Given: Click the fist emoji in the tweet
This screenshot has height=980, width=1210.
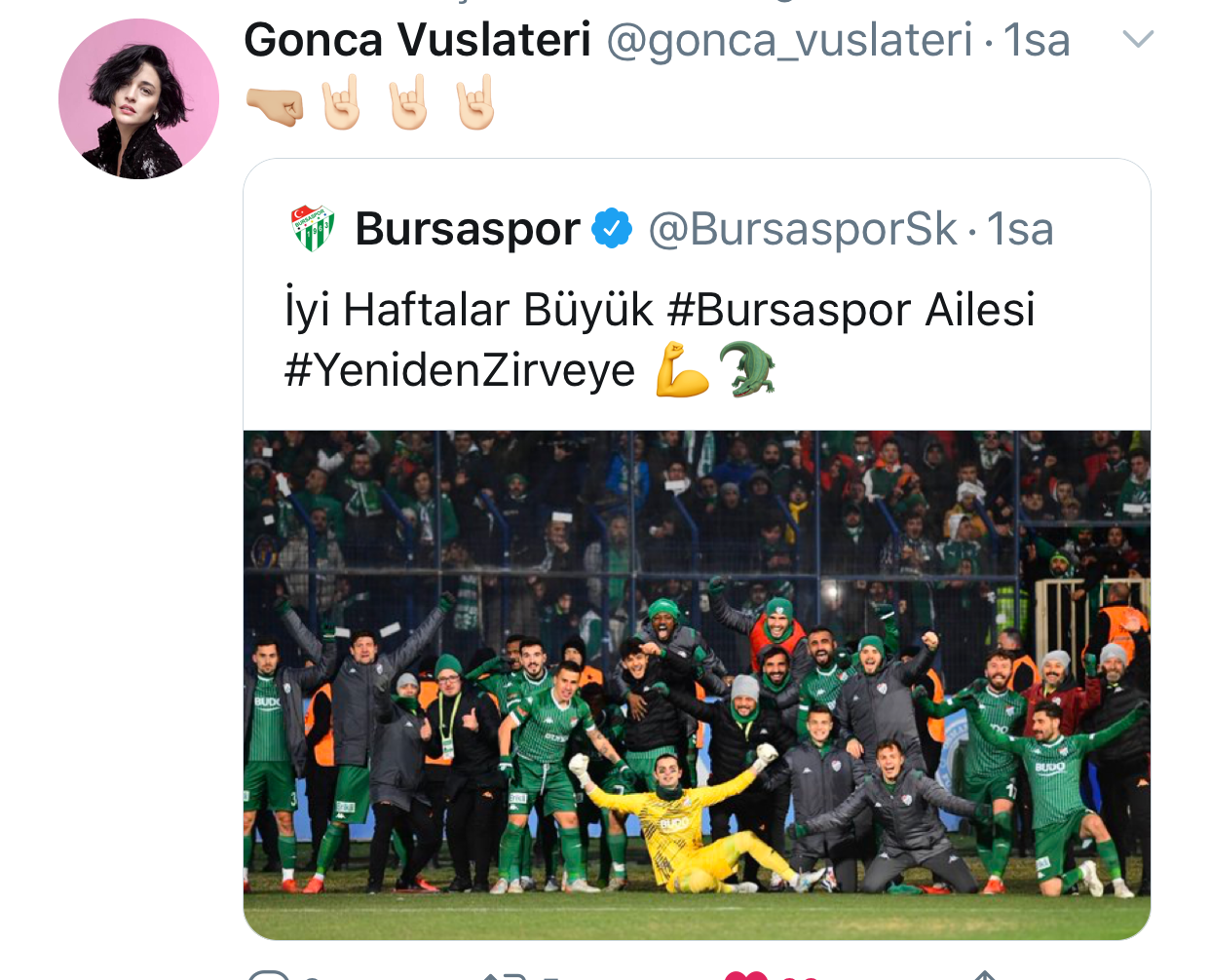Looking at the screenshot, I should (275, 106).
